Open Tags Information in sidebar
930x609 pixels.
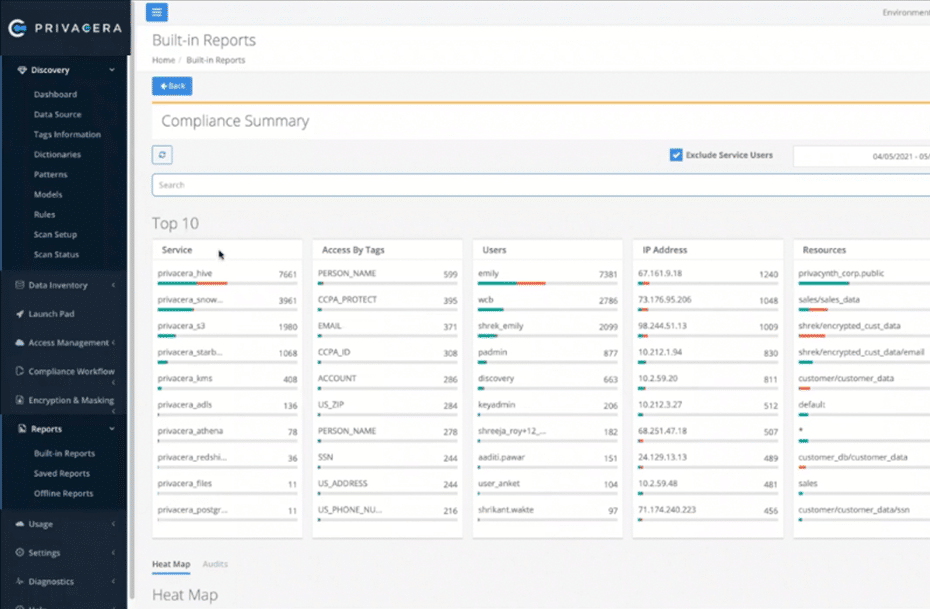pos(67,135)
